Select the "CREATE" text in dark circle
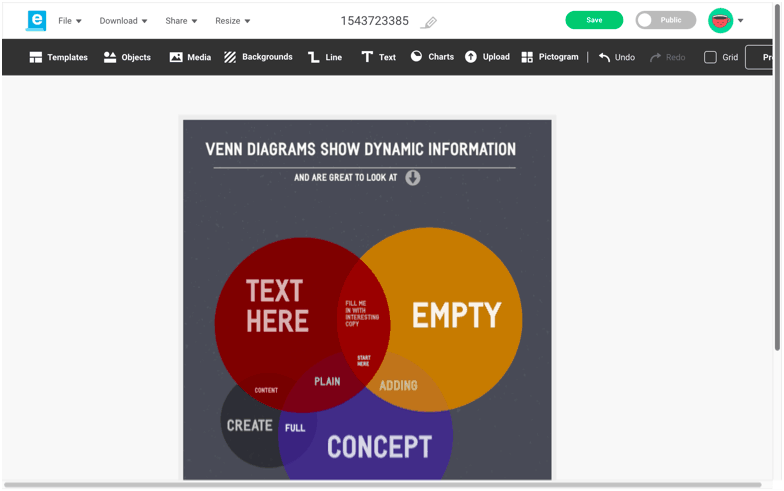This screenshot has height=491, width=784. (x=250, y=426)
